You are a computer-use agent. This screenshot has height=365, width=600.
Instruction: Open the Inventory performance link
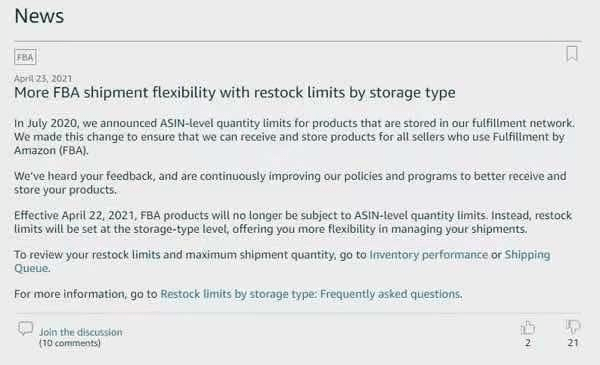(429, 255)
